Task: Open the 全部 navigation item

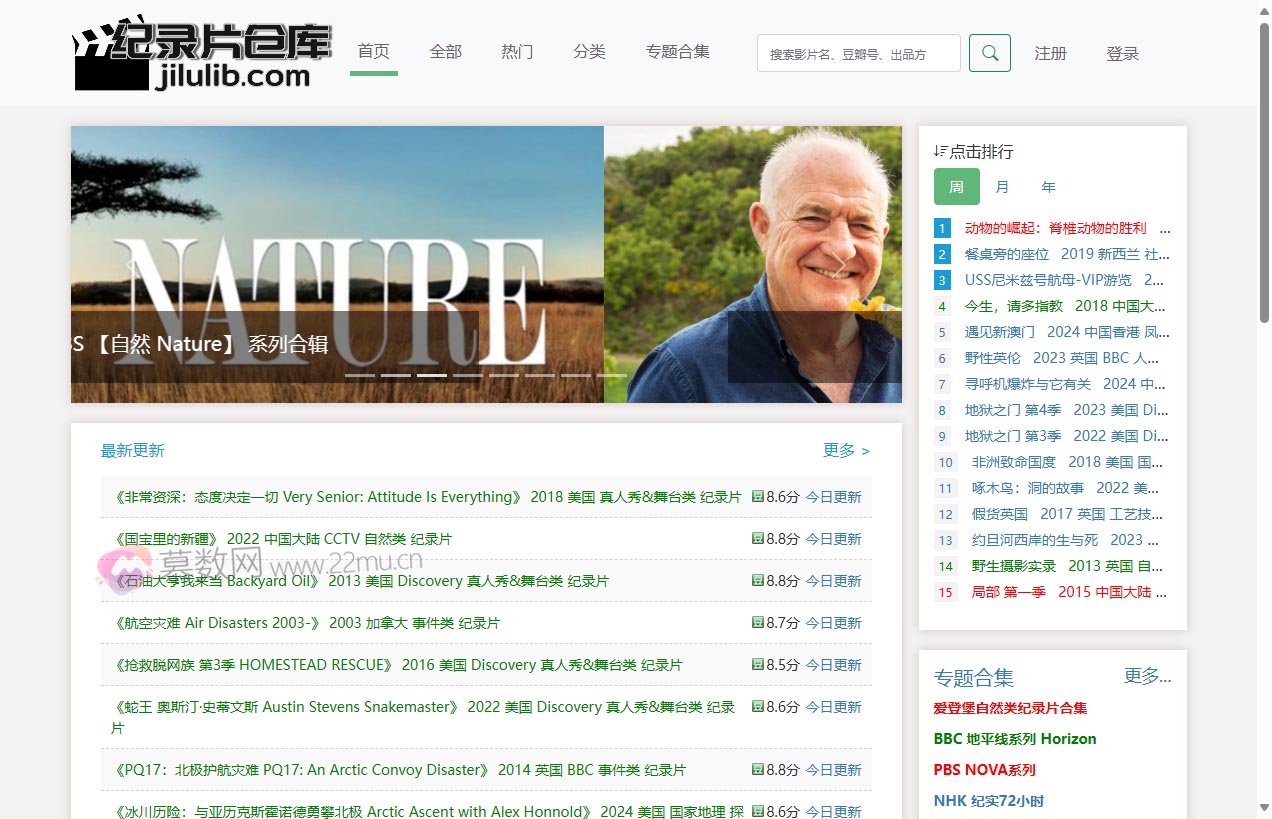Action: tap(445, 52)
